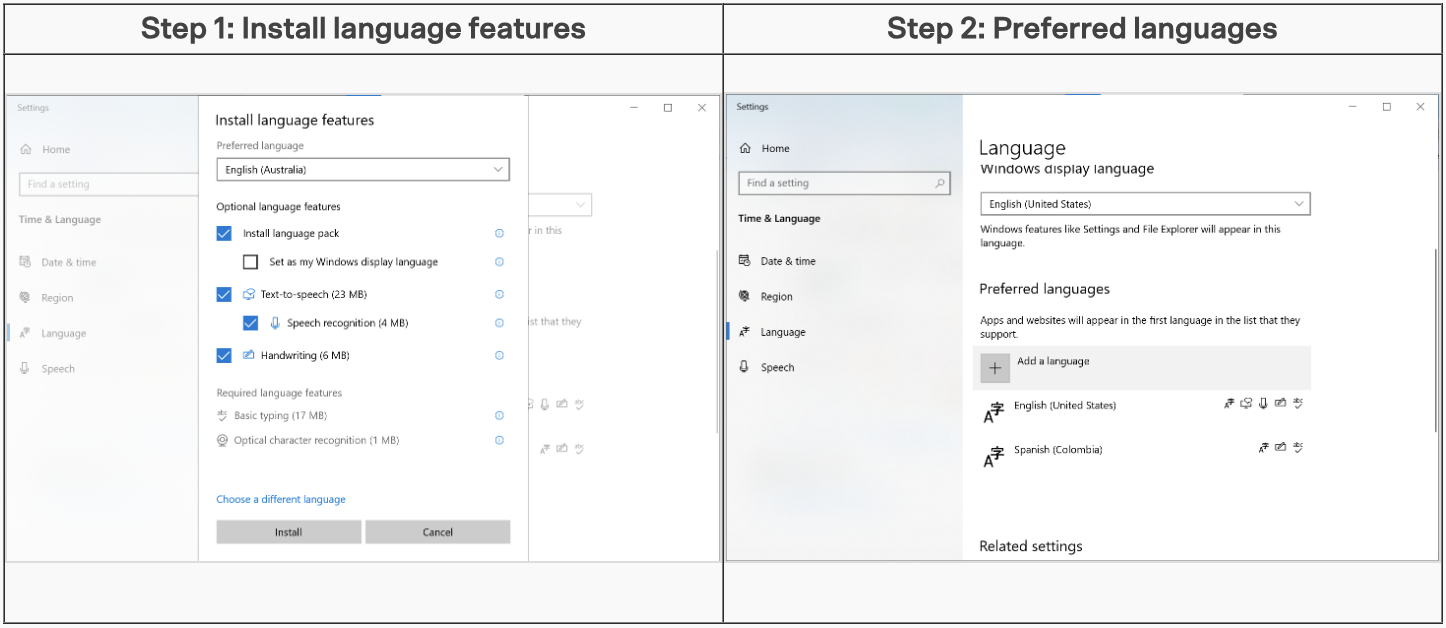Expand the Windows display language dropdown
The height and width of the screenshot is (628, 1446).
click(x=1144, y=204)
